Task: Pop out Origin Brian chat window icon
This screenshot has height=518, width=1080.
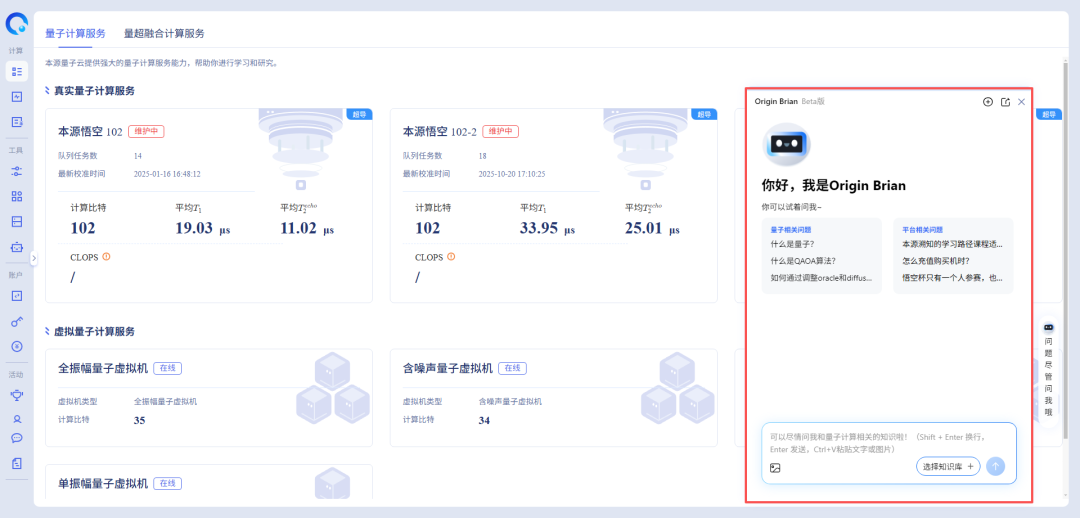Action: [1005, 102]
